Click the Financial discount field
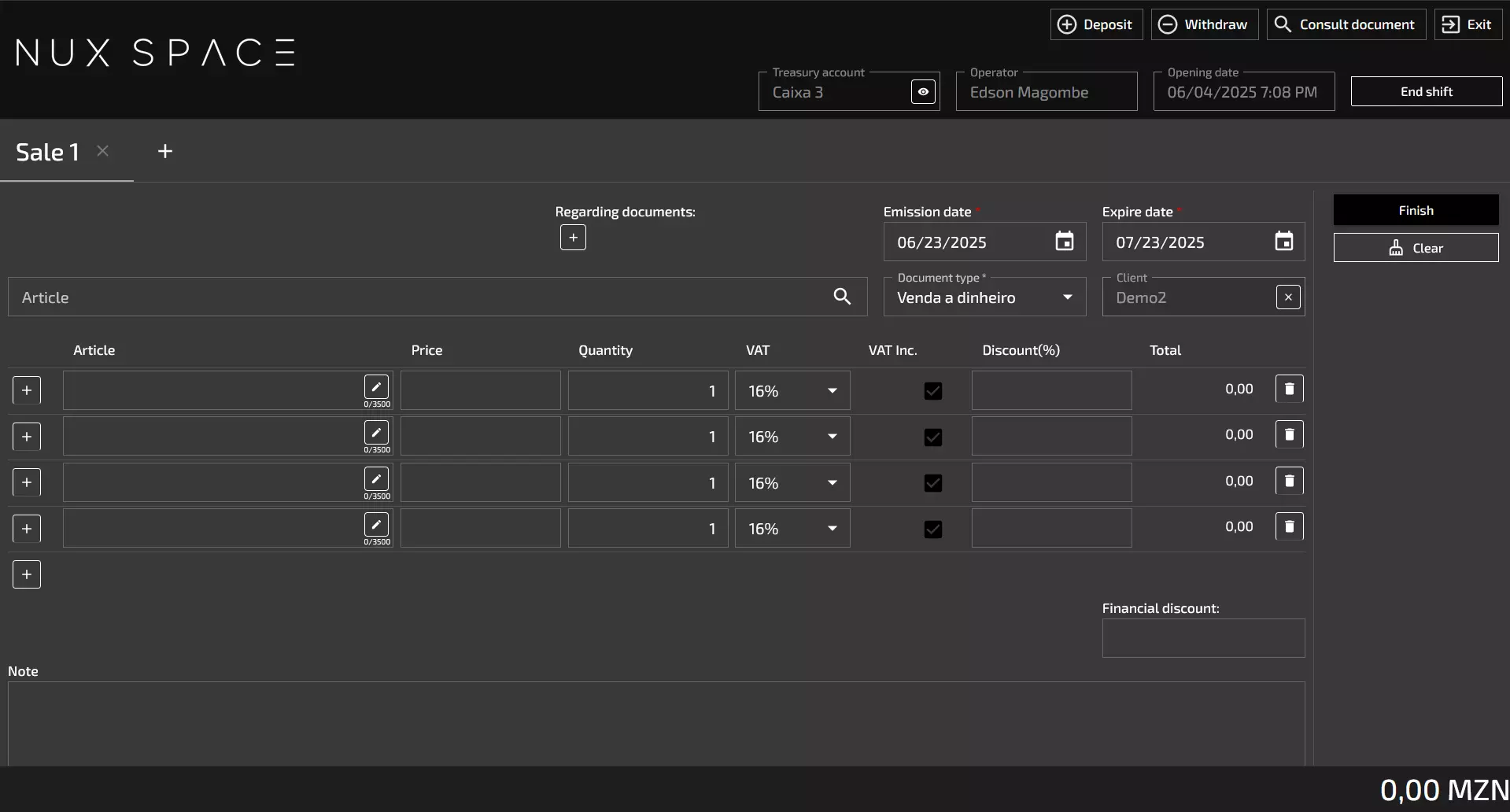Viewport: 1510px width, 812px height. (1203, 638)
